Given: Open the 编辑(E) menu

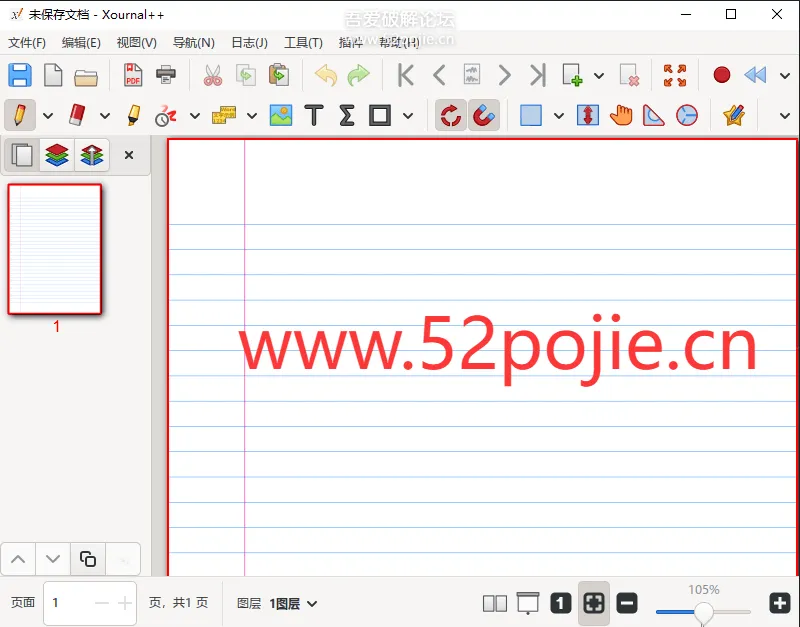Looking at the screenshot, I should [x=81, y=42].
